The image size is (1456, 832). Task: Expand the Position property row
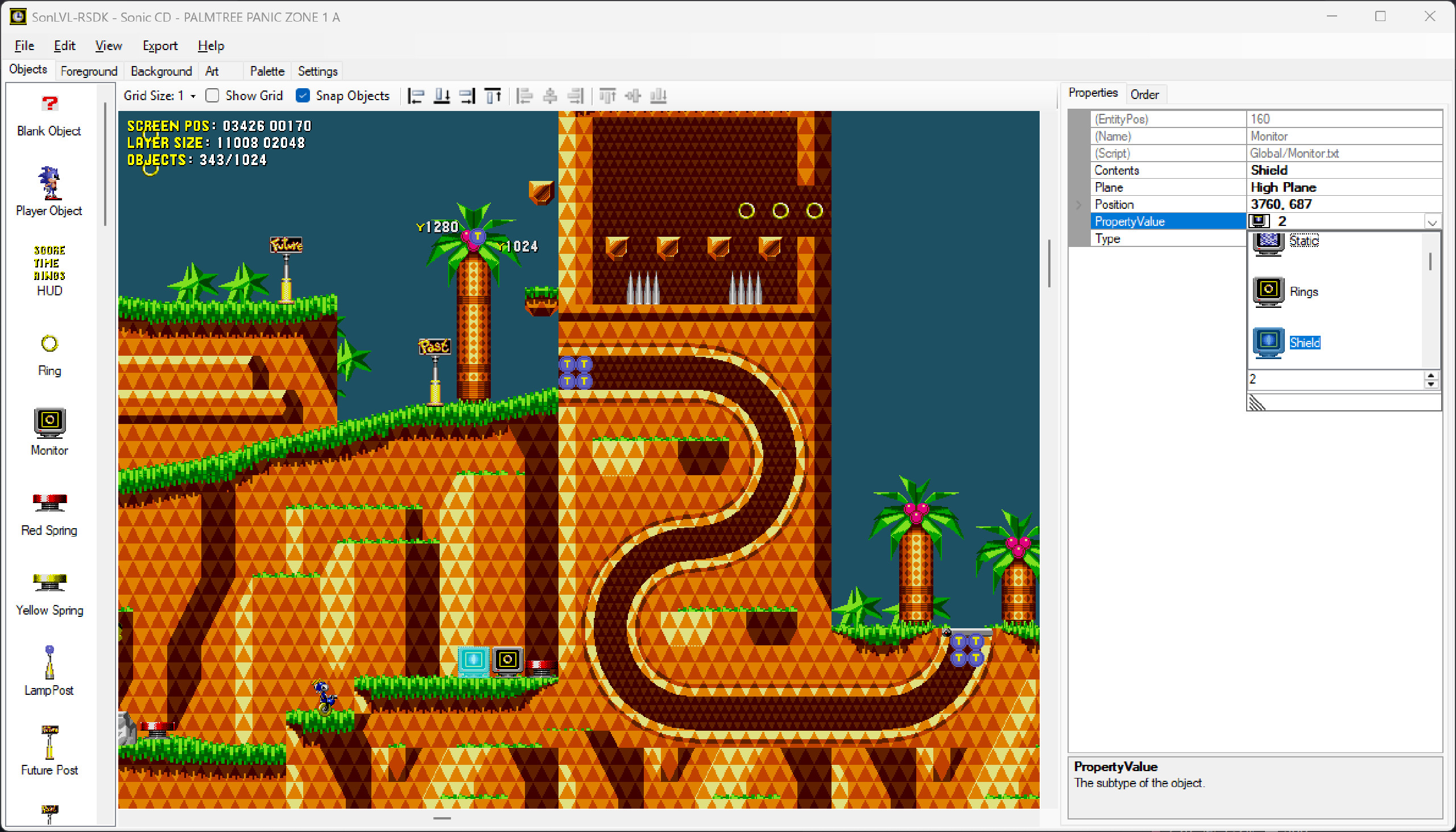(1078, 204)
